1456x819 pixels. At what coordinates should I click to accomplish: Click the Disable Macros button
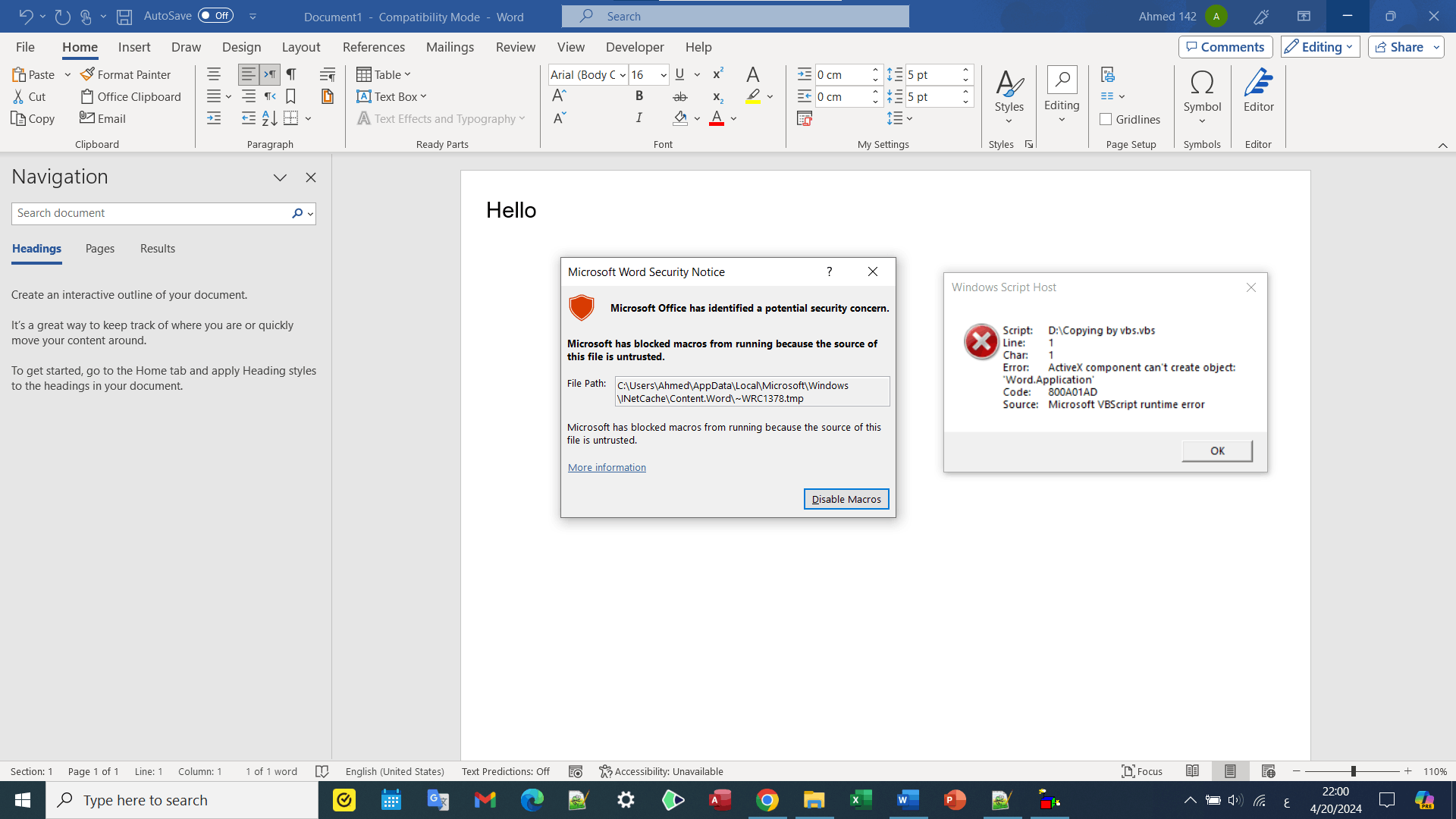[846, 499]
